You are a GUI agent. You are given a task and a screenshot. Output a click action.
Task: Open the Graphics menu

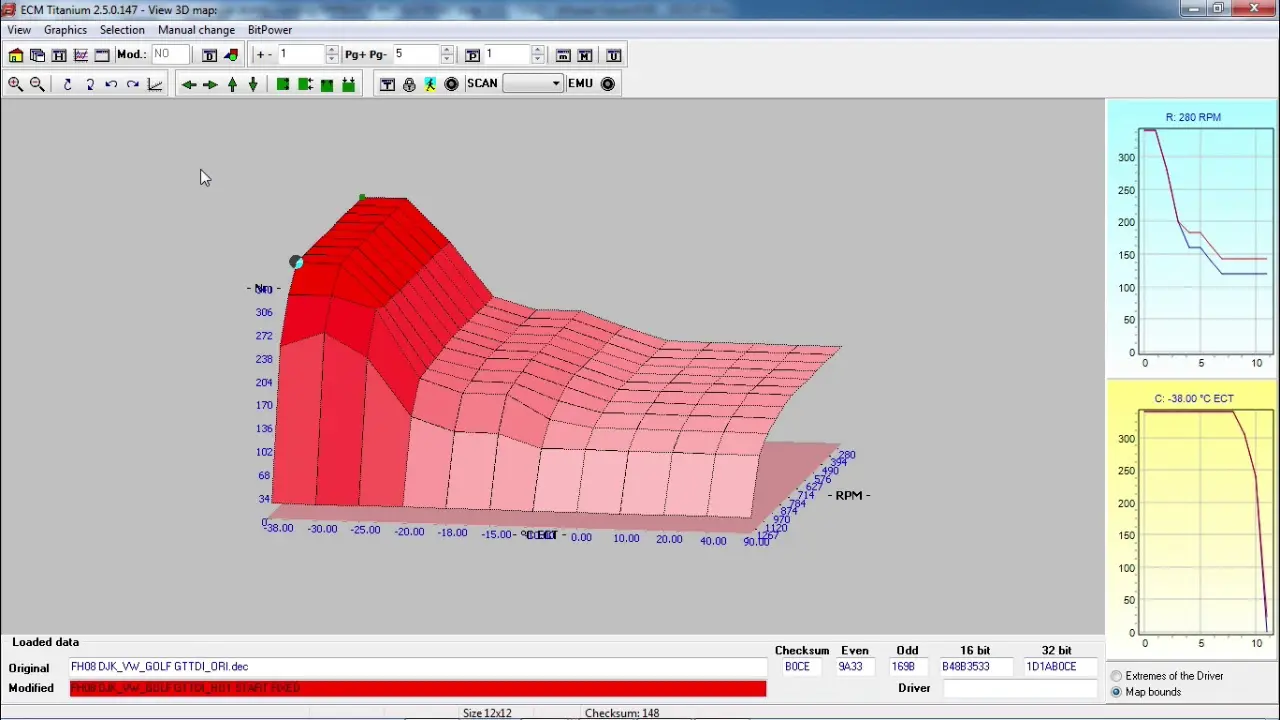tap(65, 30)
